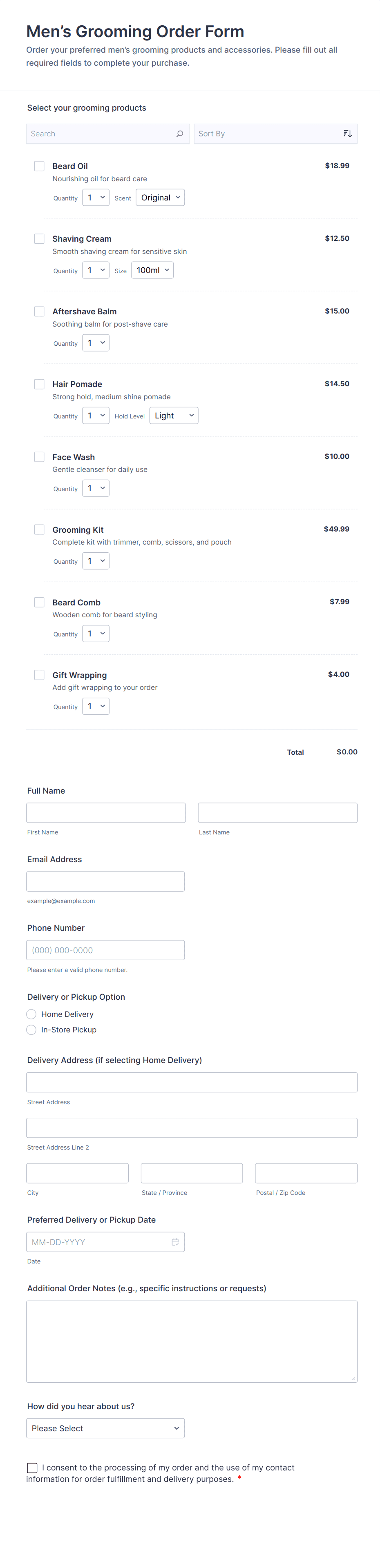Screen dimensions: 380x1568
Task: Click the Additional Order Notes textarea
Action: [191, 1341]
